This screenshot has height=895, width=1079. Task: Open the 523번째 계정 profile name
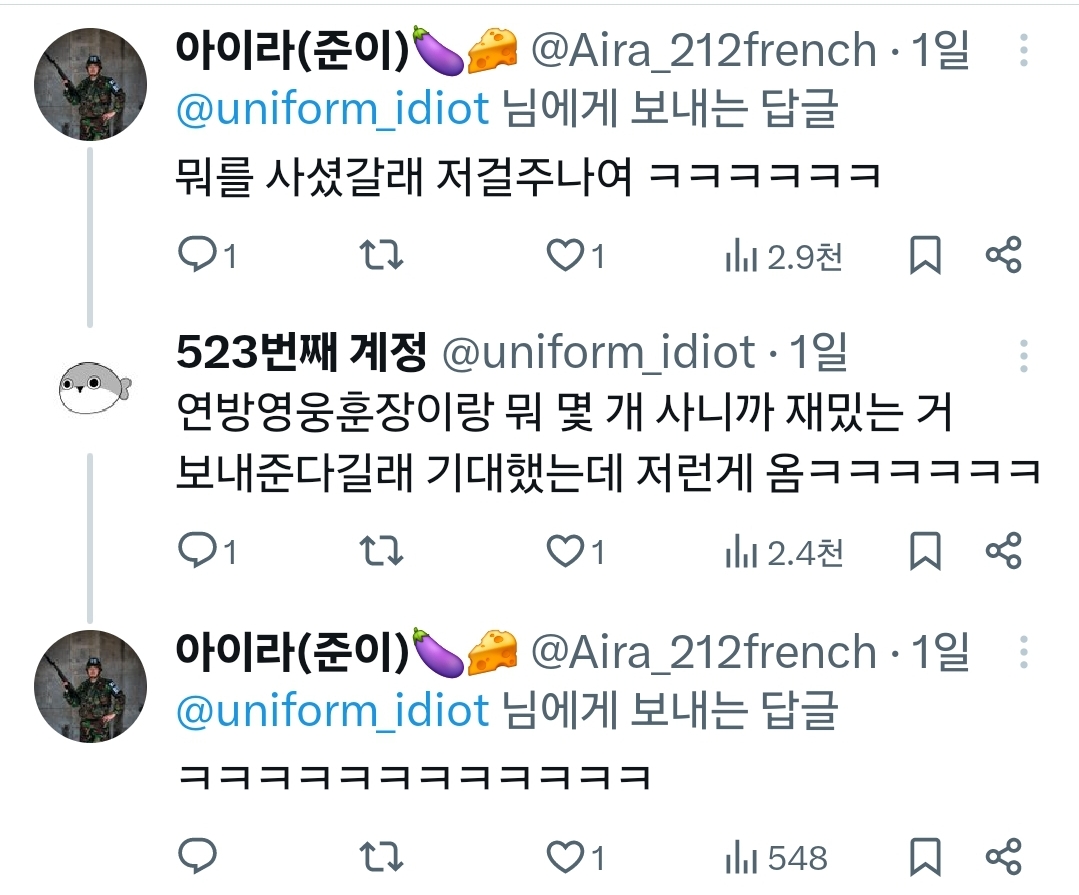(x=301, y=352)
